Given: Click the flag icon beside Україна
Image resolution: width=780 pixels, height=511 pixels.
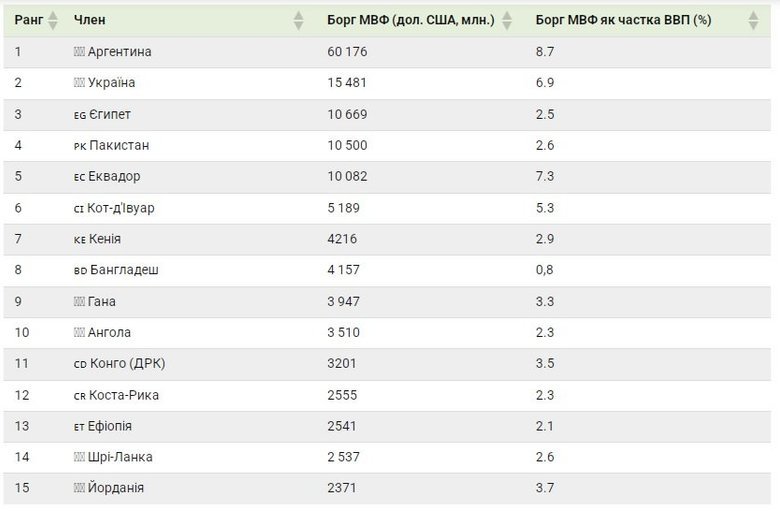Looking at the screenshot, I should click(x=79, y=83).
